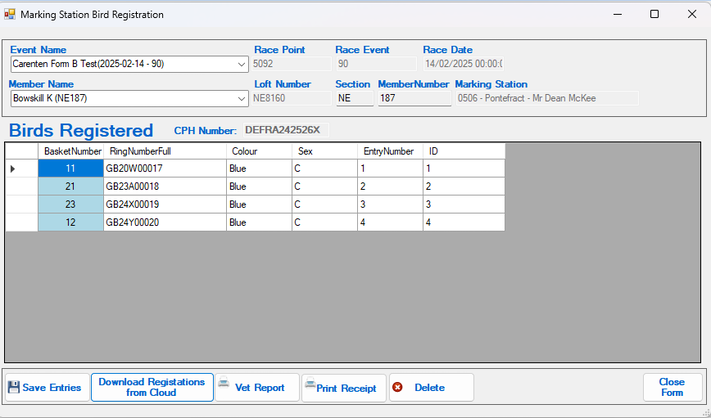
Task: Sort by ID column header
Action: coord(464,151)
